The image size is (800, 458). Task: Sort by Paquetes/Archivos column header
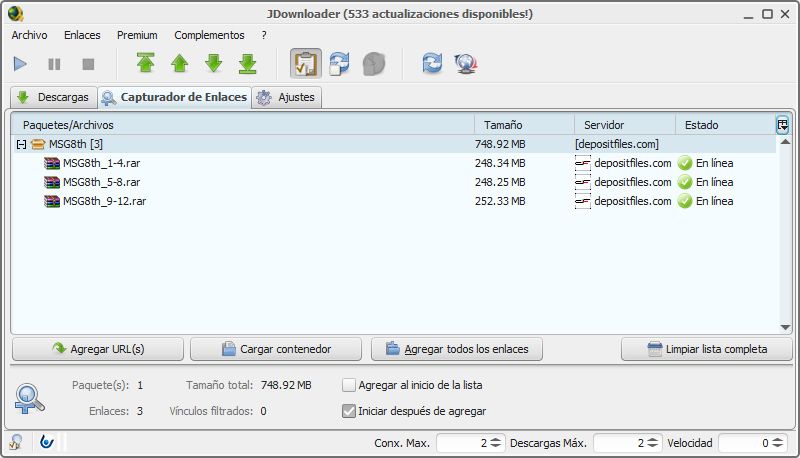(243, 125)
